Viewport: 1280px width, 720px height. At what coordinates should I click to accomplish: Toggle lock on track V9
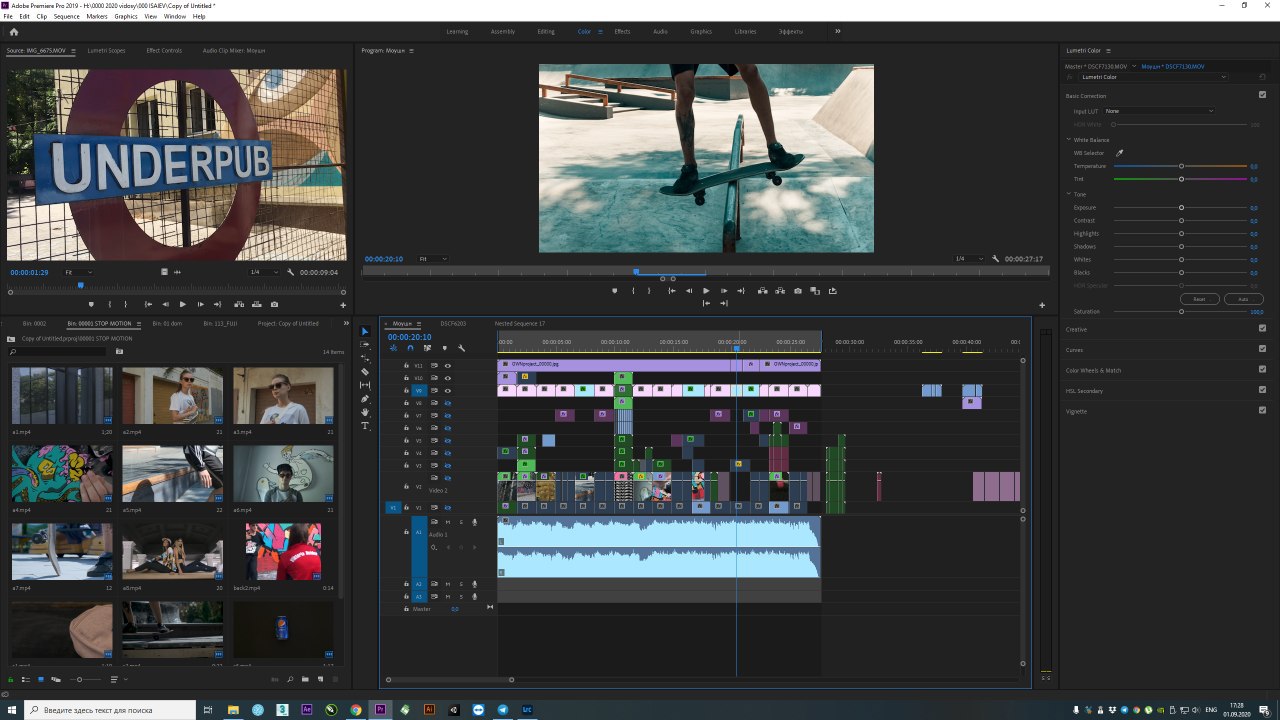[x=407, y=390]
